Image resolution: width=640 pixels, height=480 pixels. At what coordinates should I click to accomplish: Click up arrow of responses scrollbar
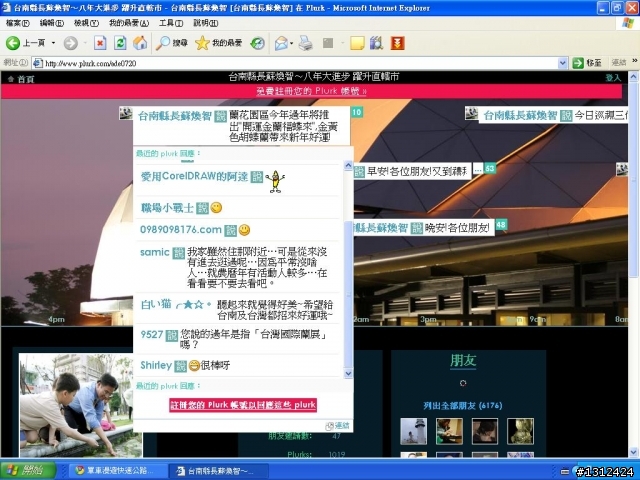coord(348,165)
